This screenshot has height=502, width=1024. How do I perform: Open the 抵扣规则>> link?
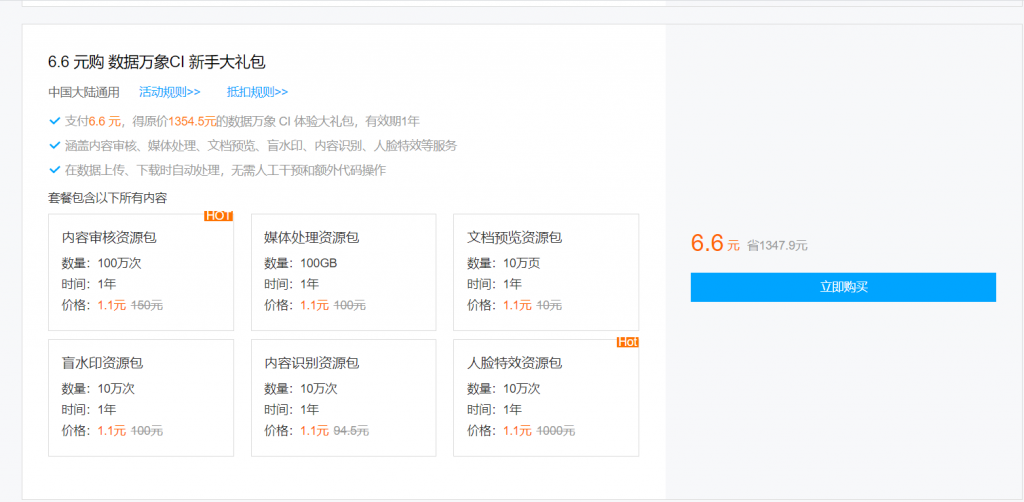click(x=257, y=92)
